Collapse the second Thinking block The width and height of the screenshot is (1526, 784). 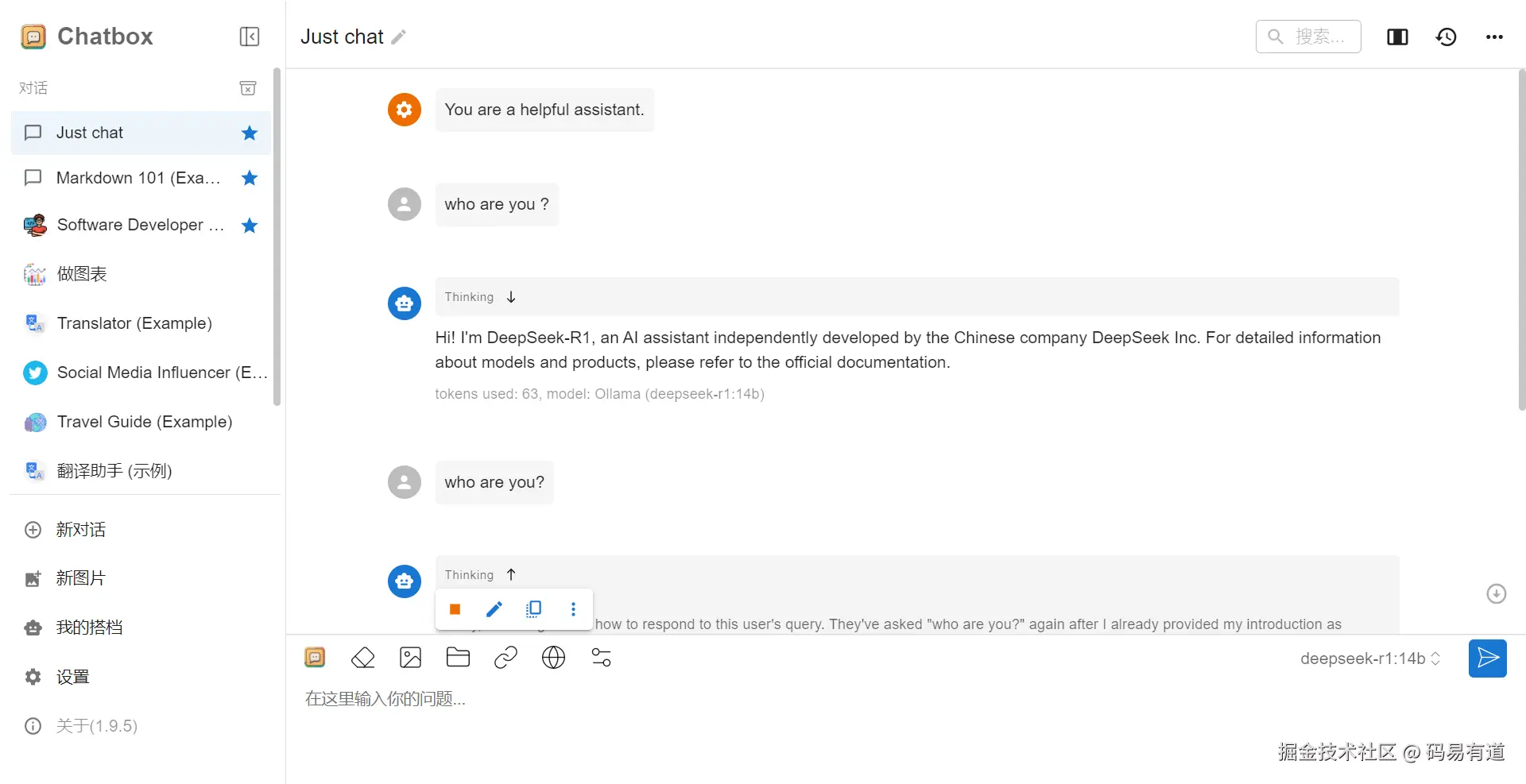[511, 574]
